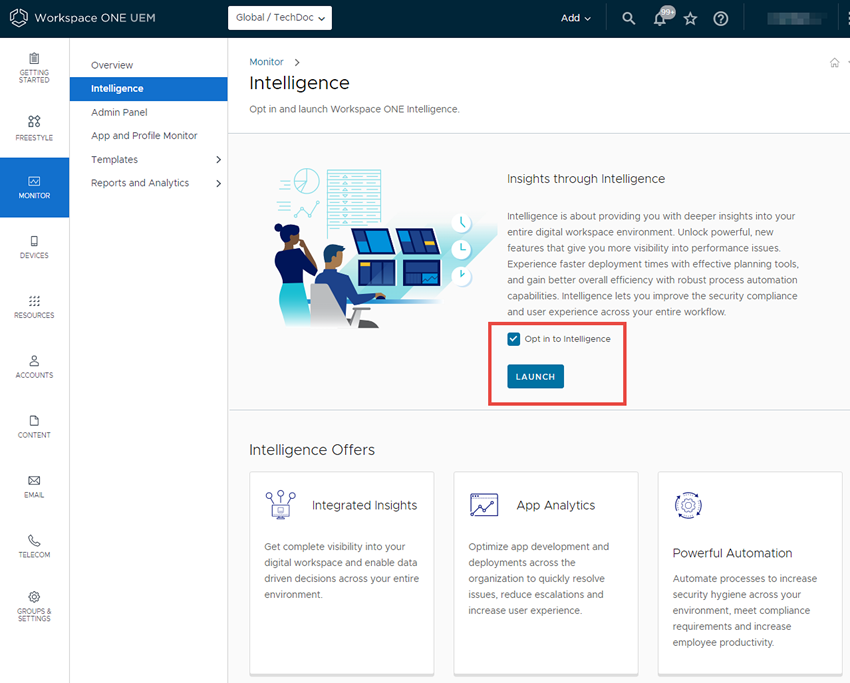Click the favorites star icon
850x683 pixels.
(690, 19)
